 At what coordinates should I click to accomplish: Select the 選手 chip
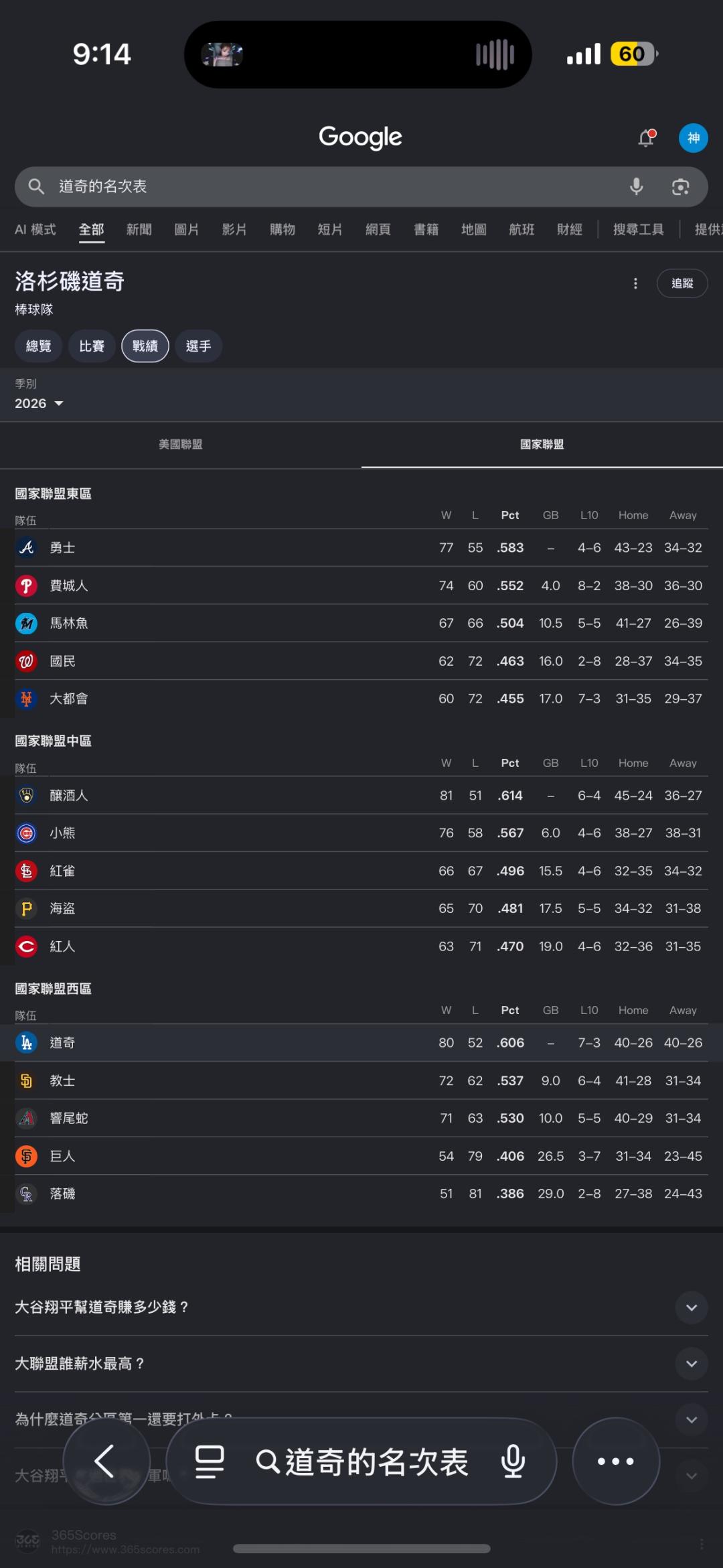tap(199, 346)
